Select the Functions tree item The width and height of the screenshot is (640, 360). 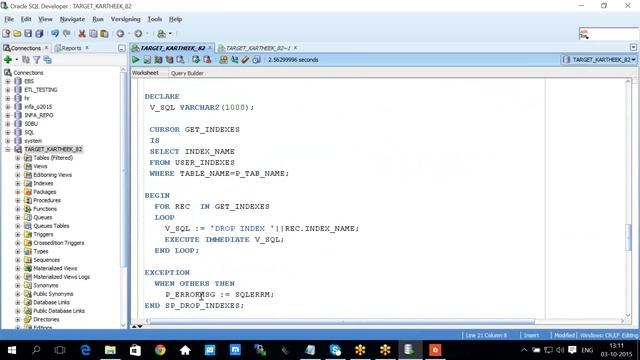44,209
